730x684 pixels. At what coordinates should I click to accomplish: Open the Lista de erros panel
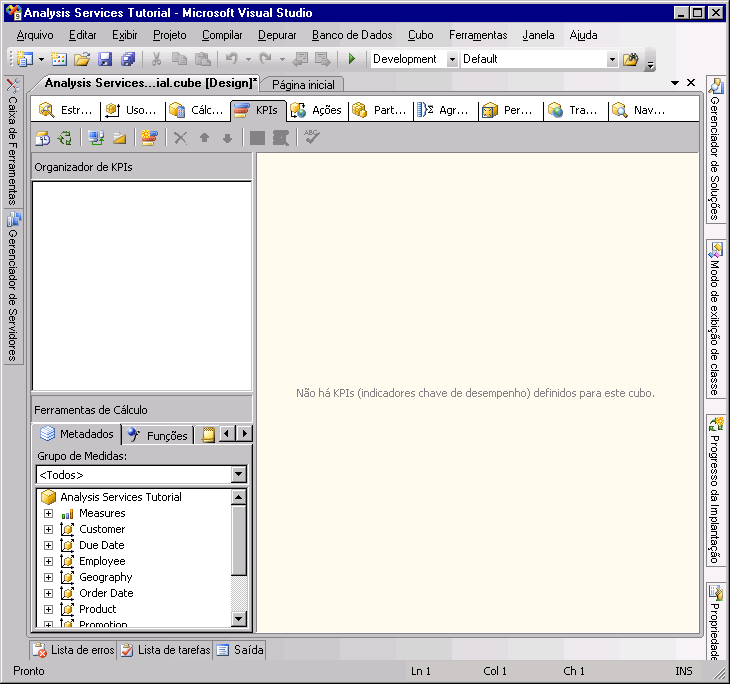[x=73, y=650]
